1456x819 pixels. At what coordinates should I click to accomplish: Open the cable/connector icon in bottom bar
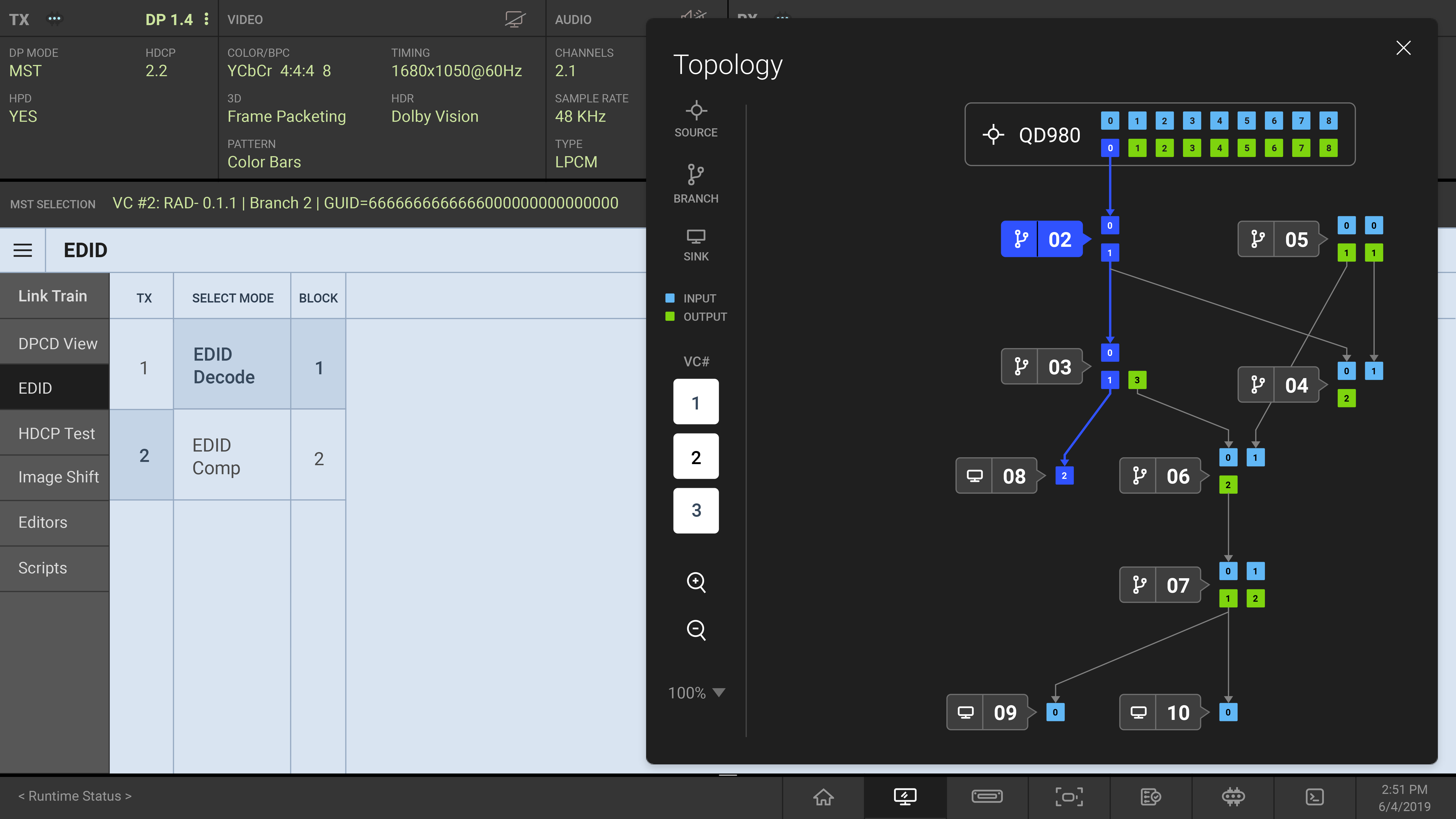[x=987, y=797]
